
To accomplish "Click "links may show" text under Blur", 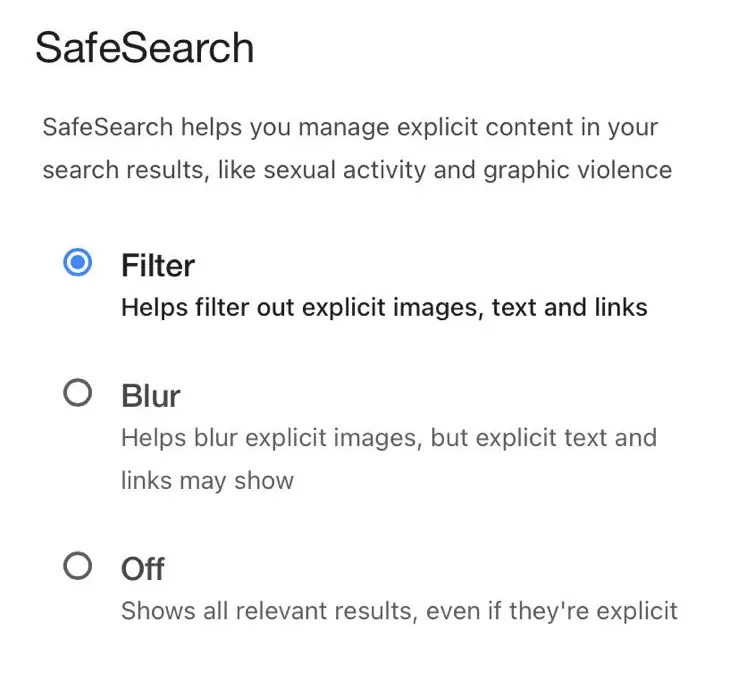I will 207,480.
